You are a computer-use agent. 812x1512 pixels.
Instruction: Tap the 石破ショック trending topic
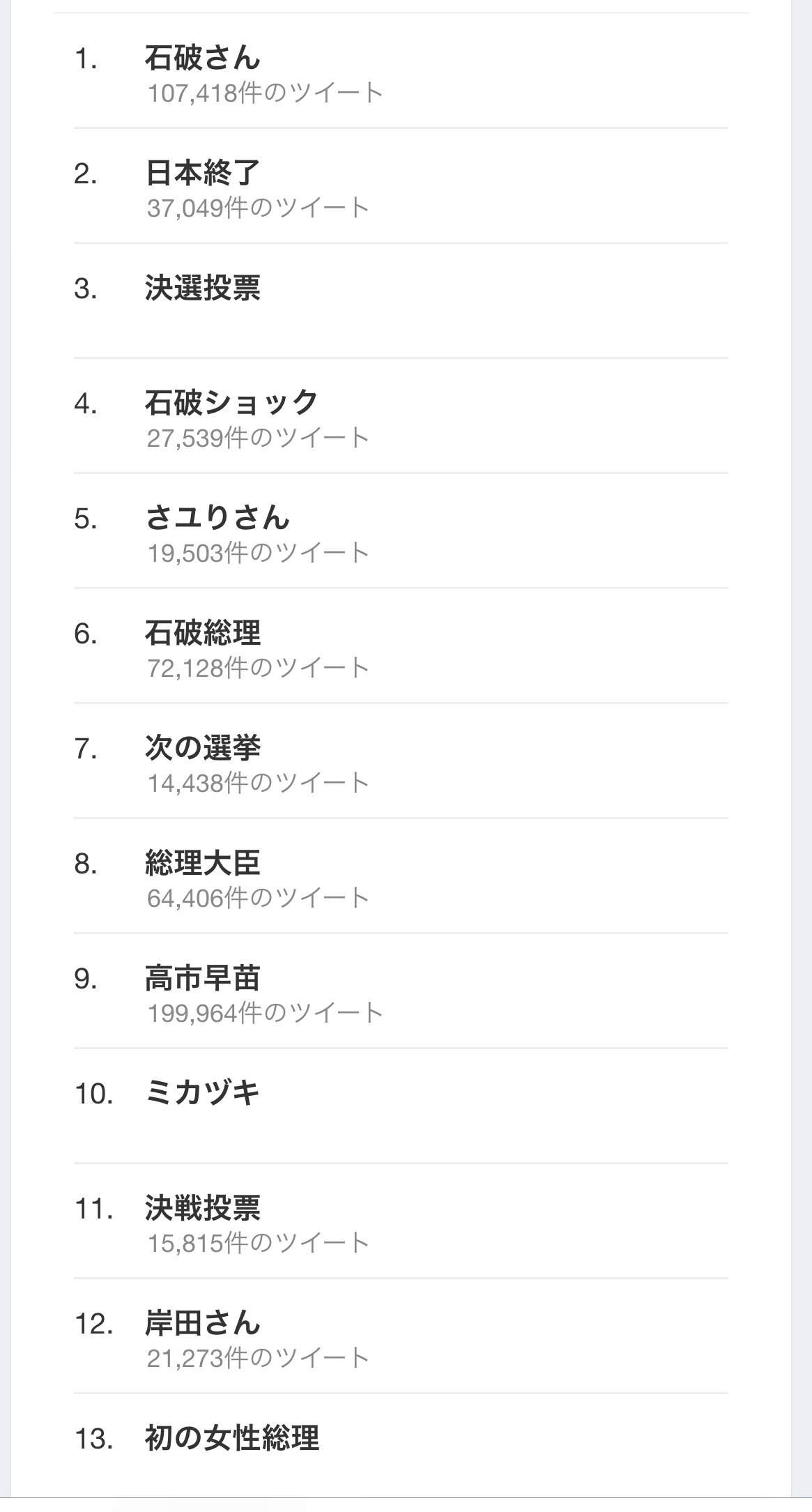(231, 403)
